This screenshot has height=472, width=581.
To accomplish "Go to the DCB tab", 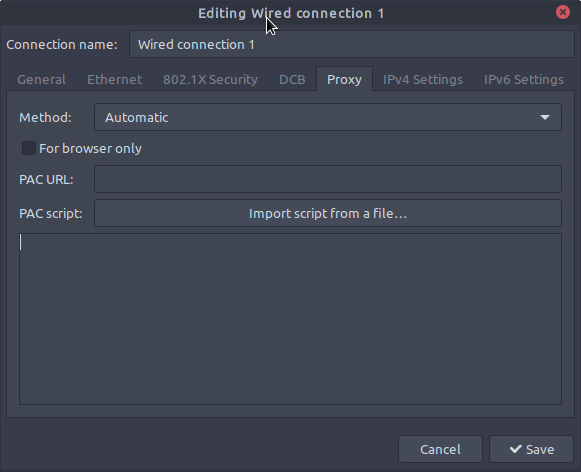I will (292, 79).
